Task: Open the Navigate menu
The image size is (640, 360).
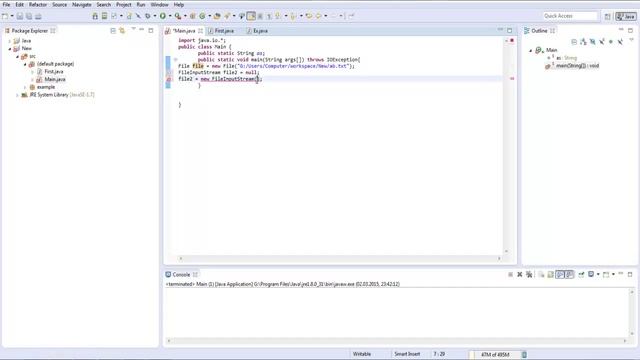Action: 82,4
